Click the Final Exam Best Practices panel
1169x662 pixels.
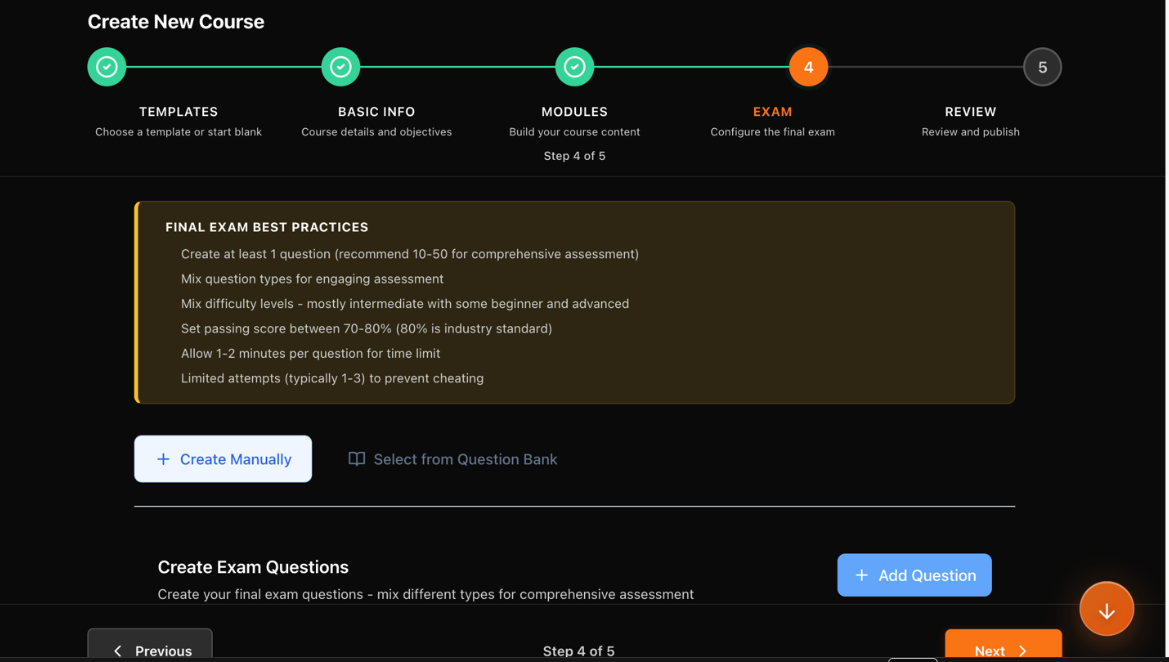pyautogui.click(x=575, y=302)
